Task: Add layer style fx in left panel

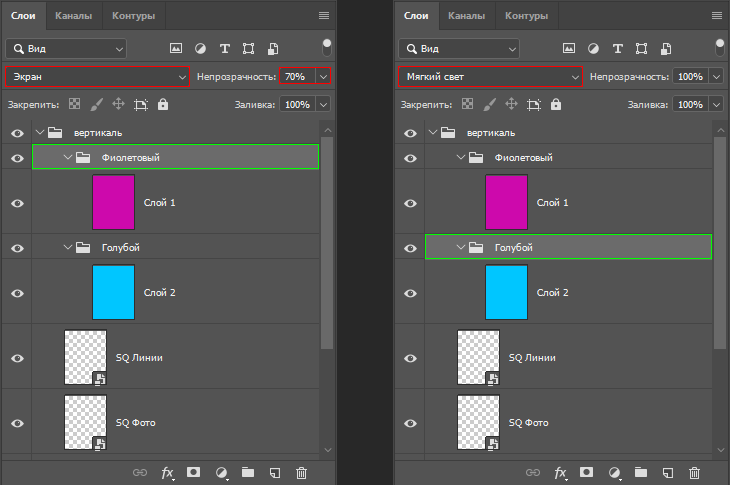Action: pyautogui.click(x=168, y=473)
